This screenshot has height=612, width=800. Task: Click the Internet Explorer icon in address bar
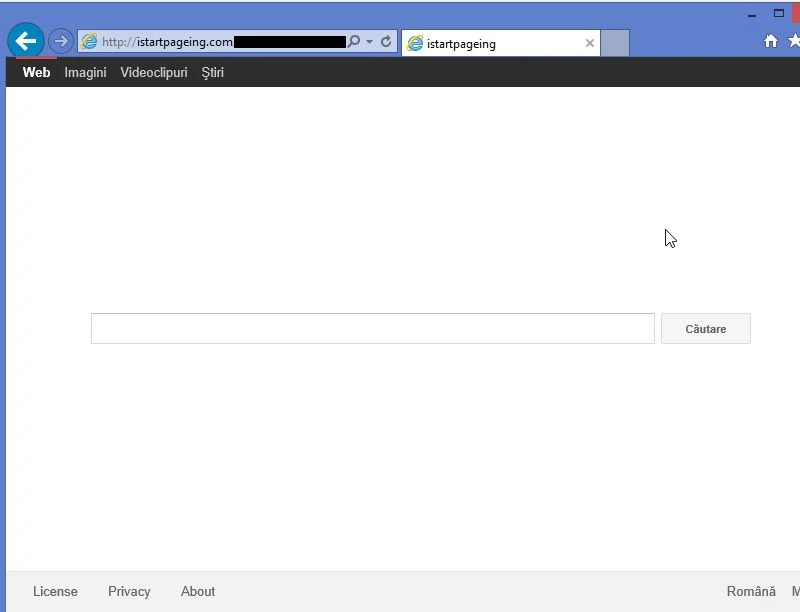pyautogui.click(x=89, y=41)
